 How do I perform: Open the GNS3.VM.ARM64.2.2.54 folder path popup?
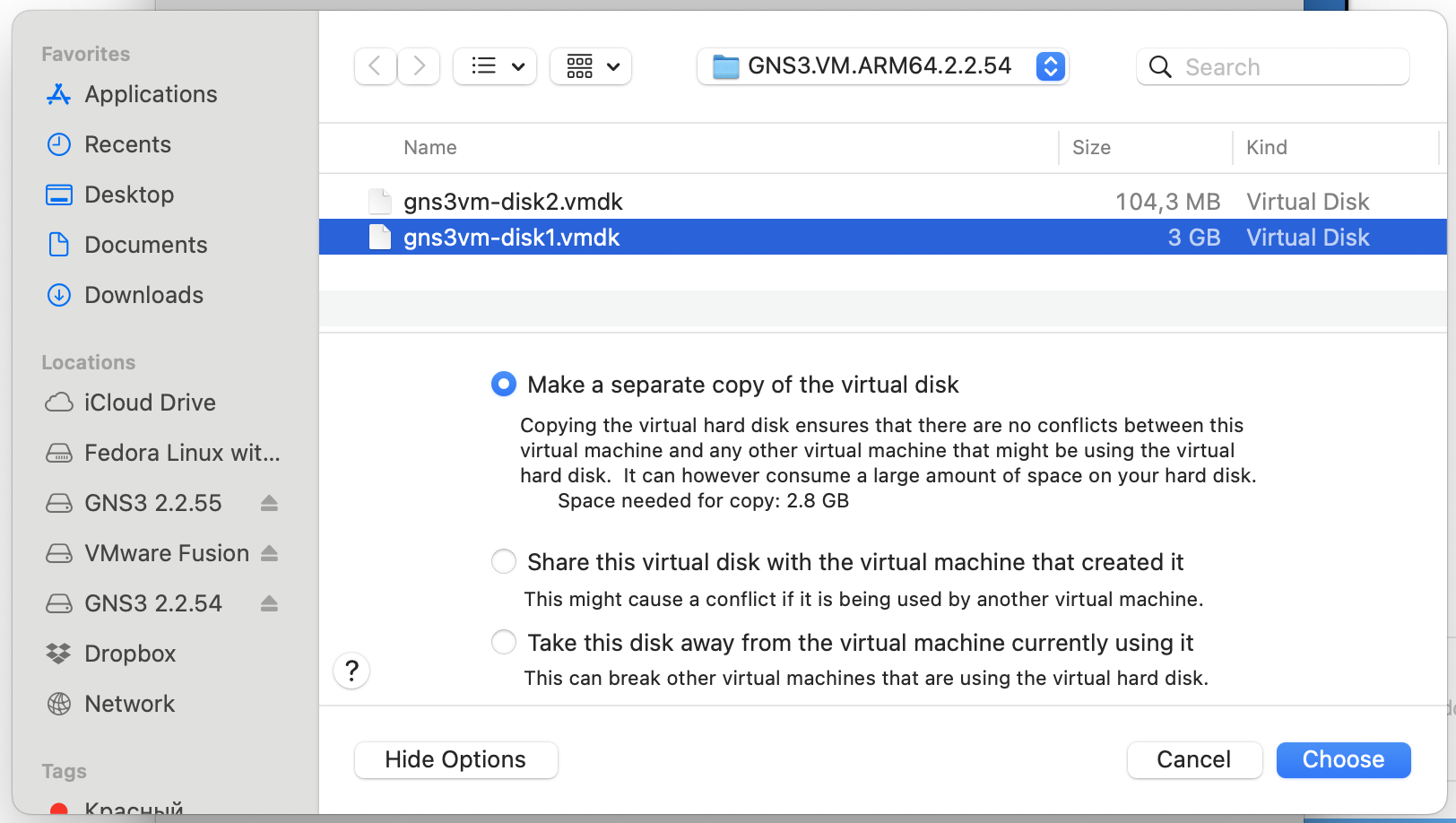pyautogui.click(x=882, y=66)
